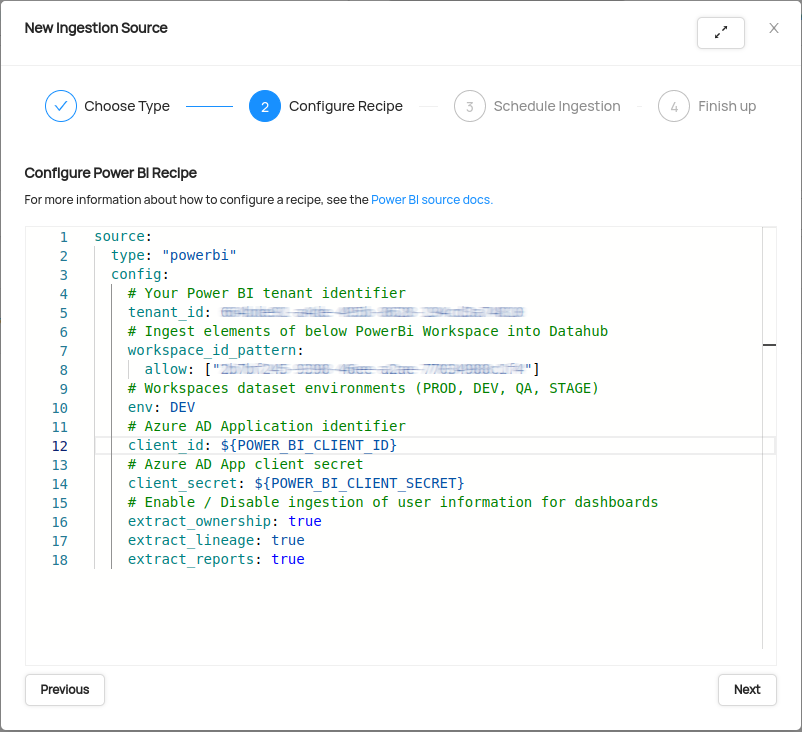Click line number 18 in the gutter
The image size is (802, 732).
pyautogui.click(x=60, y=560)
